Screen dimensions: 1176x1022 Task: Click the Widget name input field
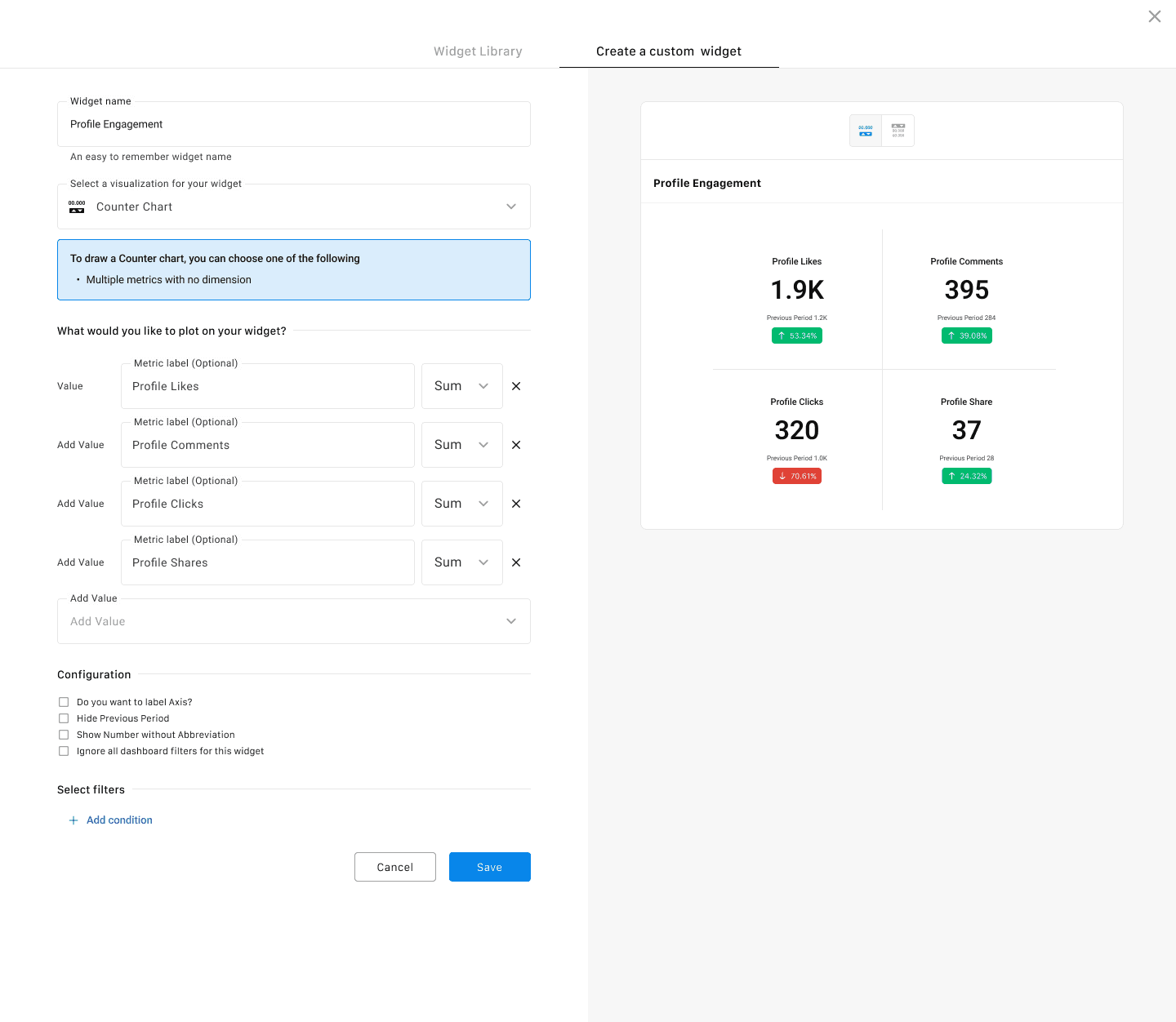click(x=294, y=124)
